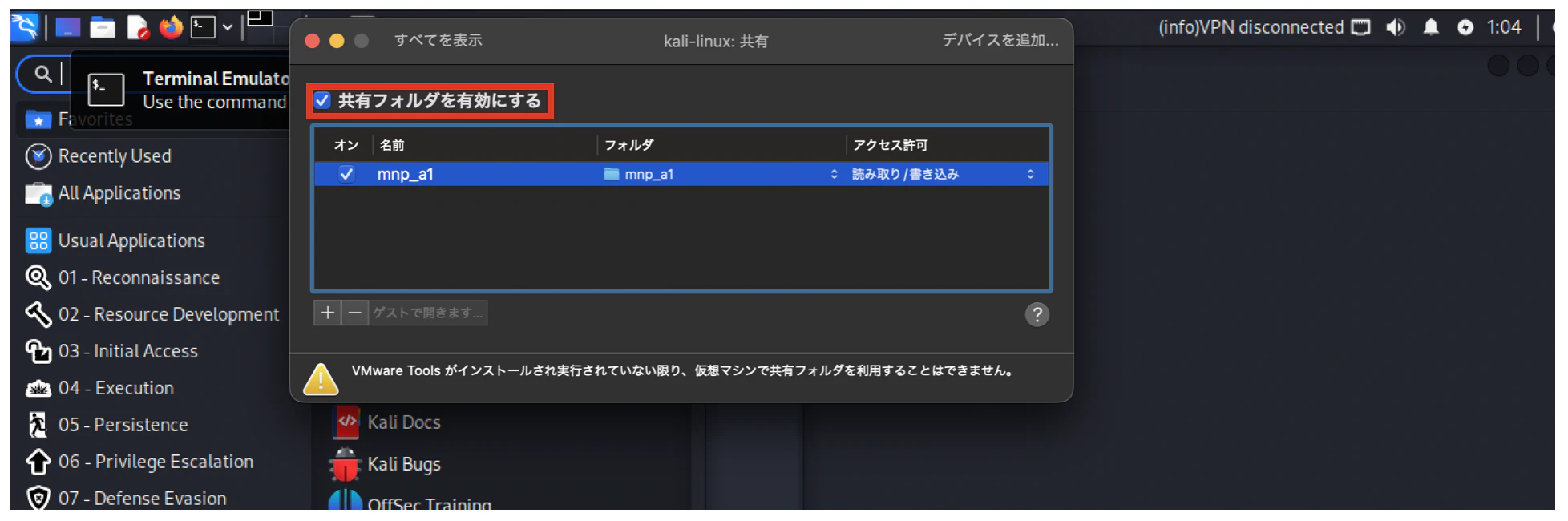Image resolution: width=1568 pixels, height=521 pixels.
Task: Click デバイスを追加 in the title bar
Action: tap(1000, 40)
